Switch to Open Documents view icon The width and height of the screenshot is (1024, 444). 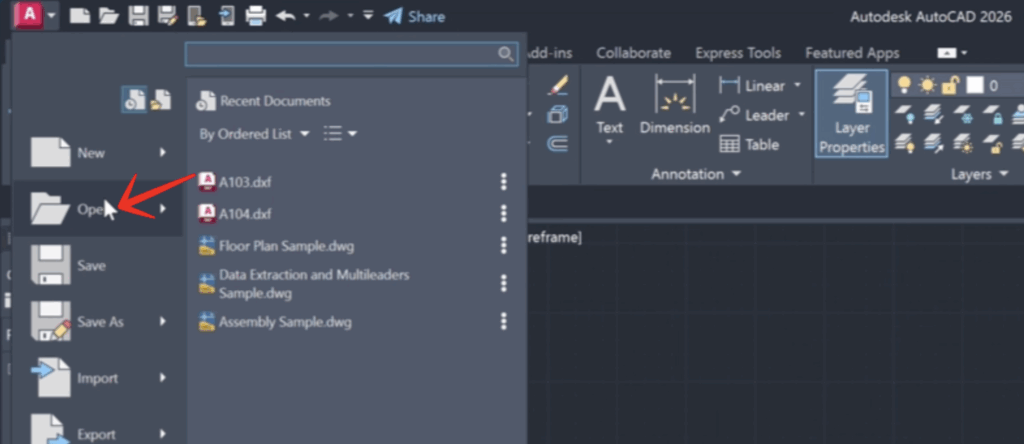click(x=159, y=99)
